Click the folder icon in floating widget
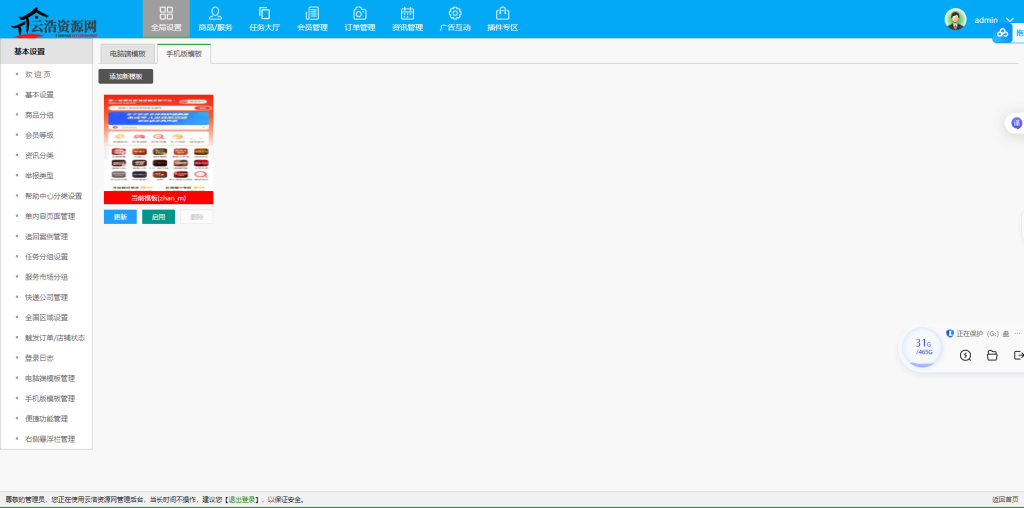The height and width of the screenshot is (508, 1024). [992, 355]
